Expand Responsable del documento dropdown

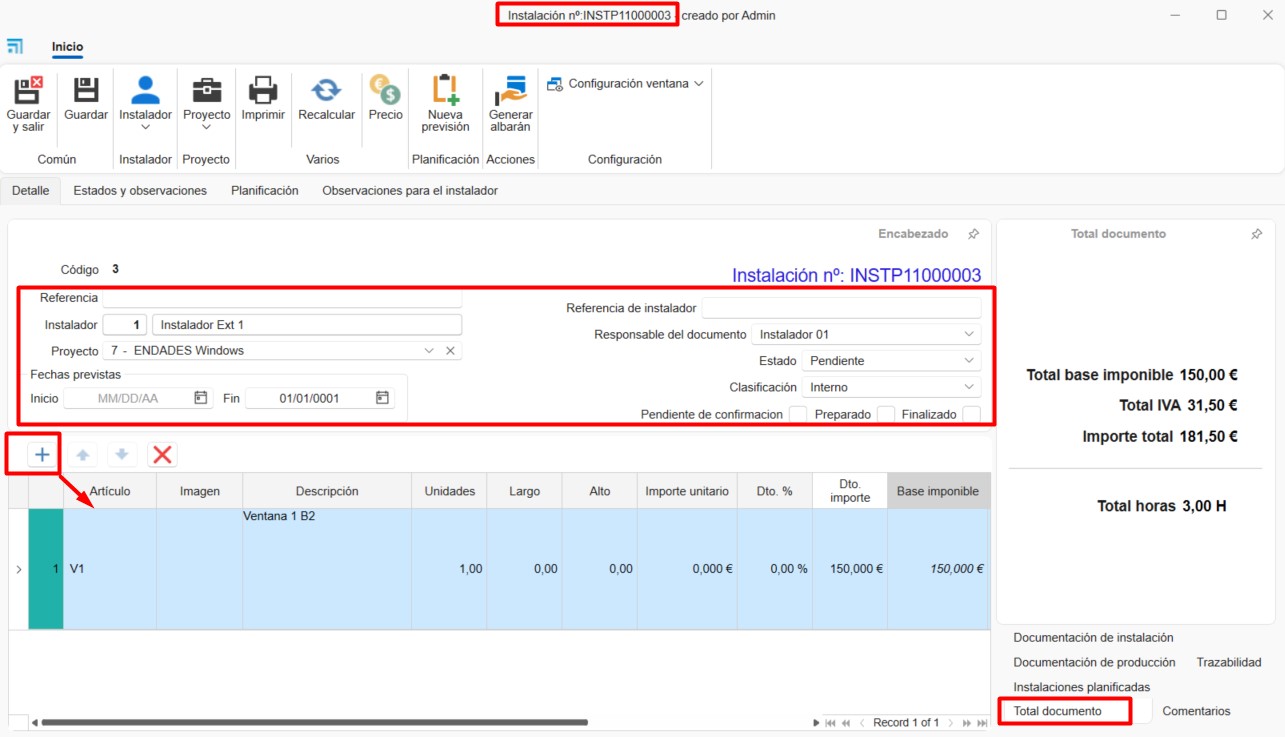point(866,334)
